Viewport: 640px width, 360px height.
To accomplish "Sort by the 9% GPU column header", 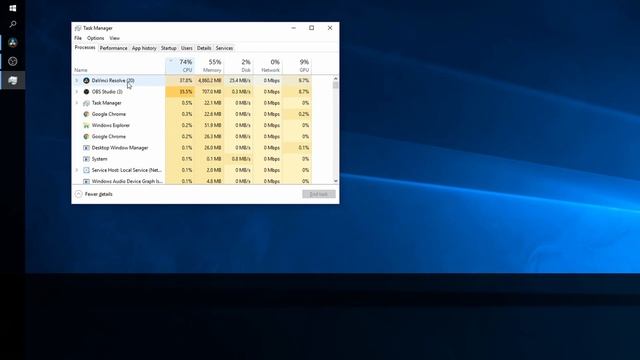I will 297,66.
